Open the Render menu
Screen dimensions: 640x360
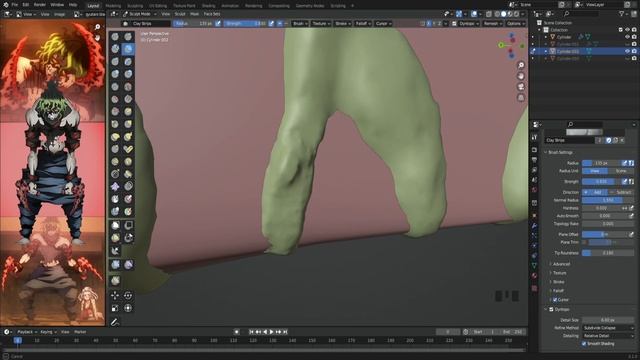(x=40, y=5)
